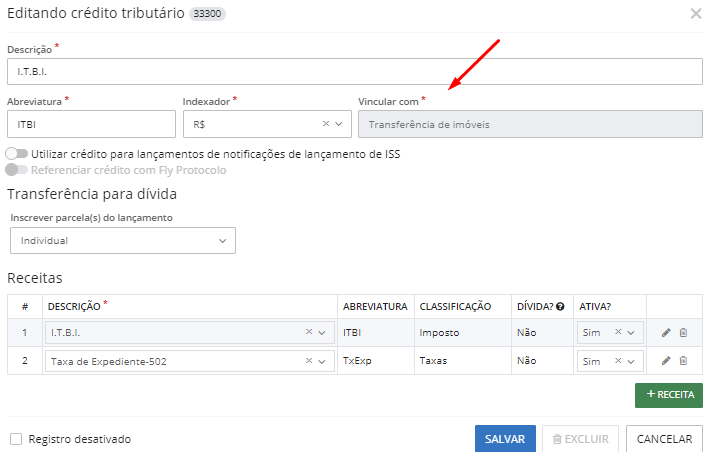Clear the I.T.B.I. receita description selection
This screenshot has height=452, width=708.
(309, 332)
